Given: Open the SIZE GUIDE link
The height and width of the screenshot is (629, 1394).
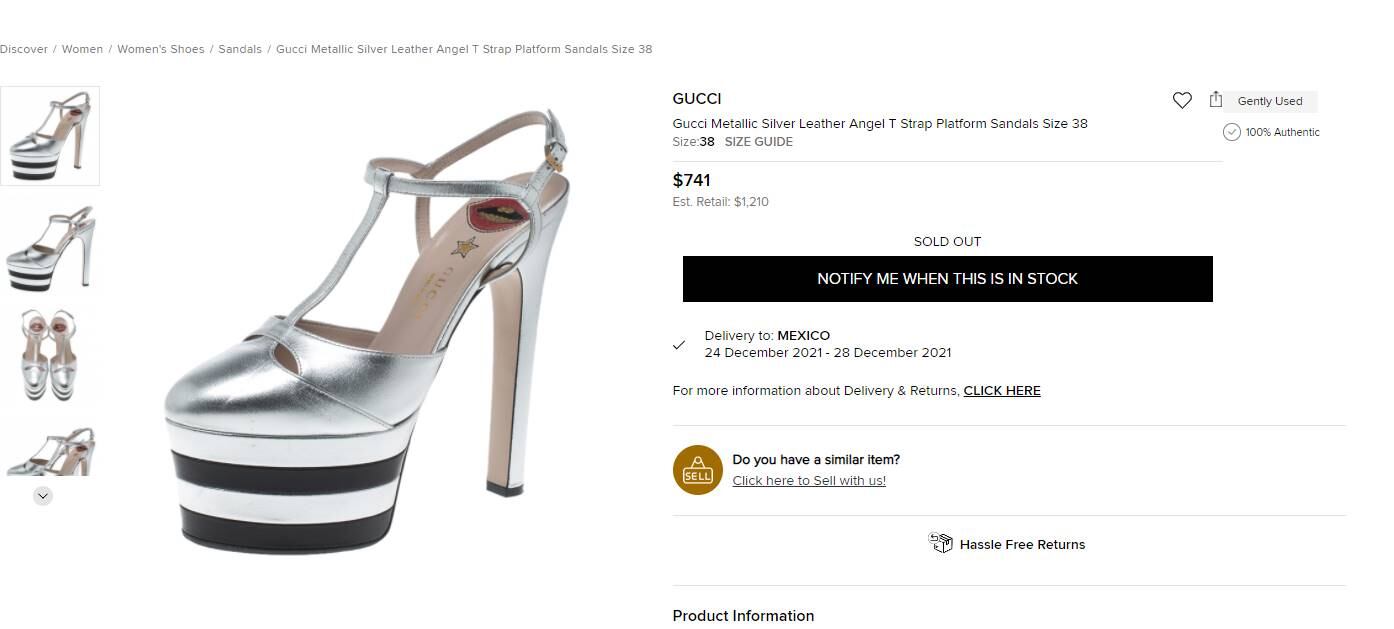Looking at the screenshot, I should pyautogui.click(x=758, y=142).
